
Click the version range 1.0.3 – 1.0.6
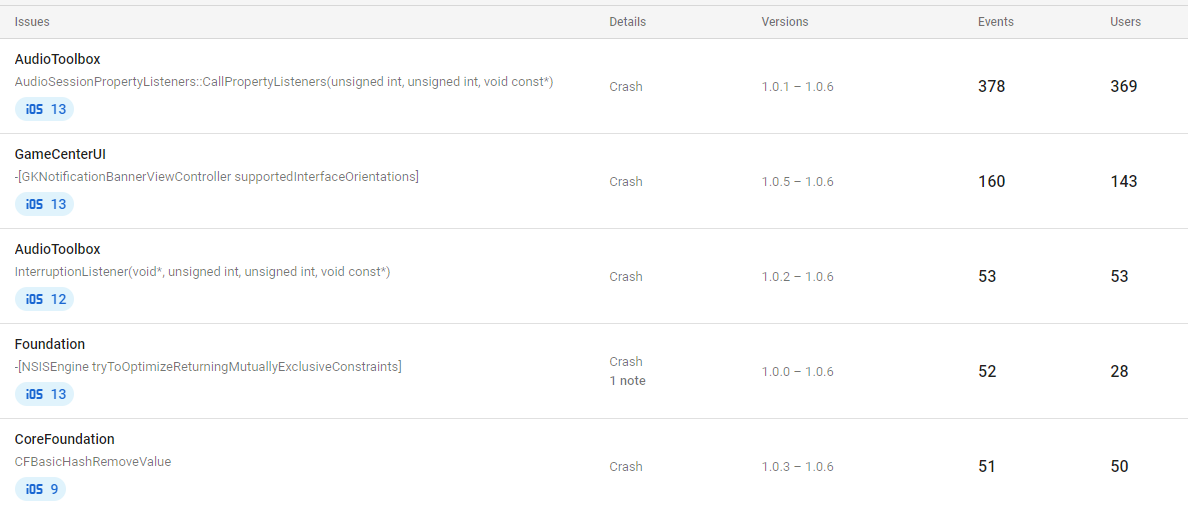797,467
